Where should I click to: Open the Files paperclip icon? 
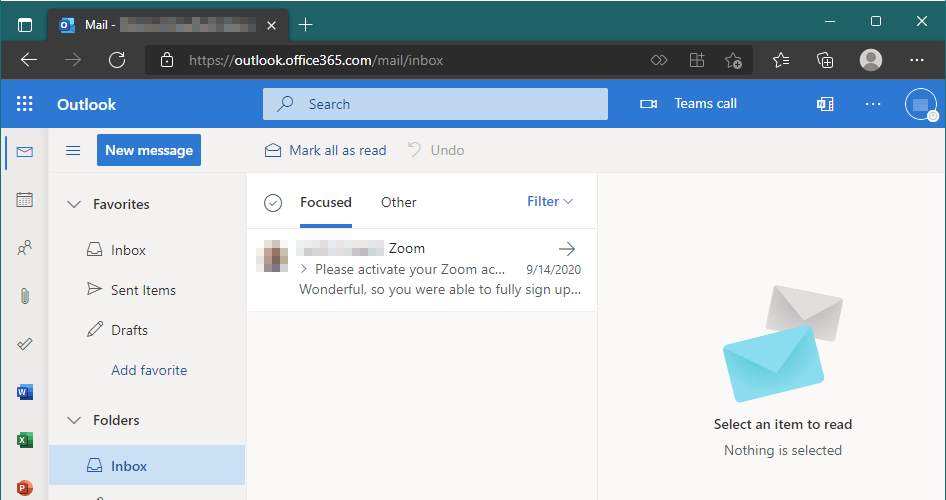click(x=25, y=296)
